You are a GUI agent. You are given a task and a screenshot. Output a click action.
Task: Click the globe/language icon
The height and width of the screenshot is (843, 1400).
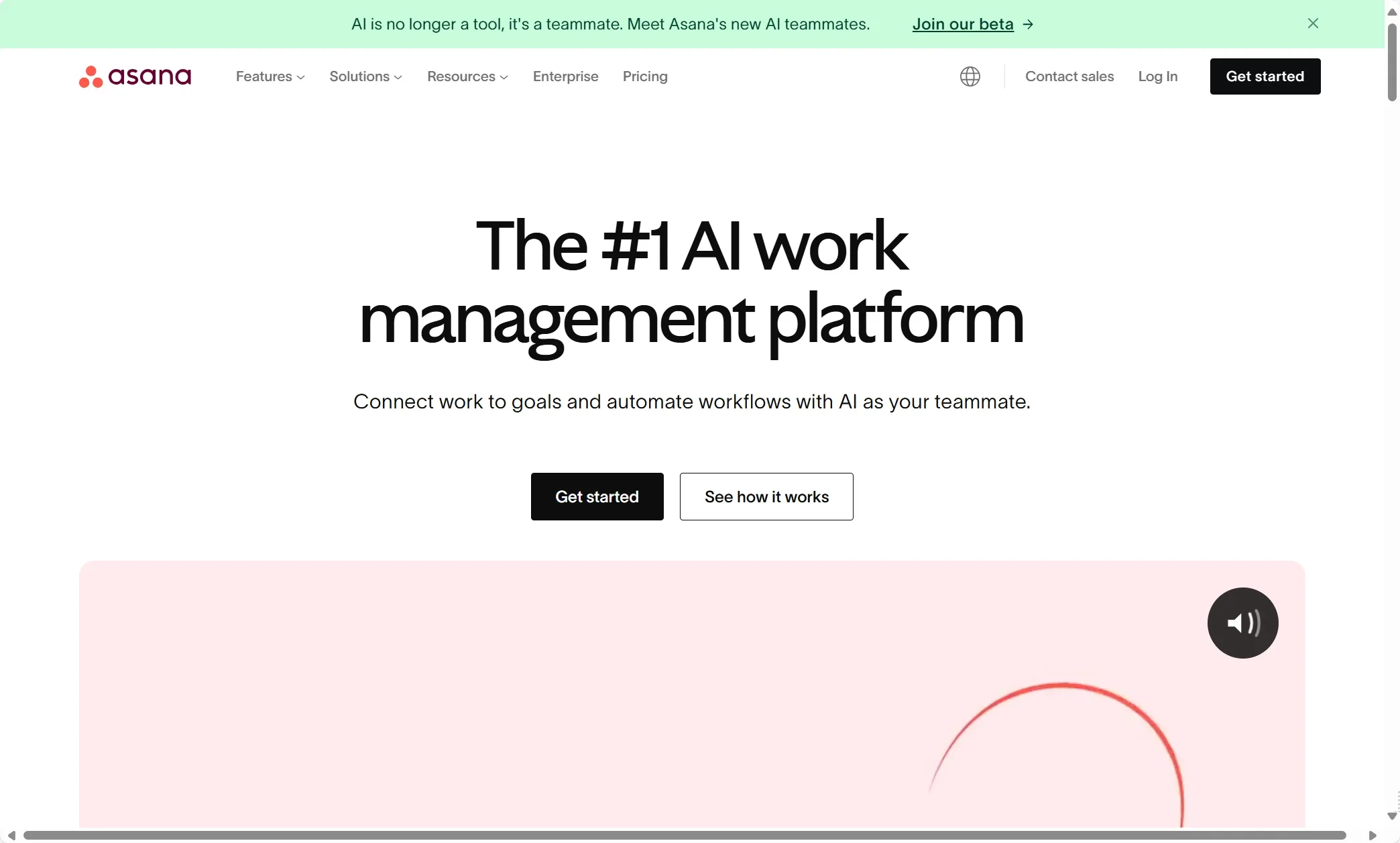pos(969,76)
